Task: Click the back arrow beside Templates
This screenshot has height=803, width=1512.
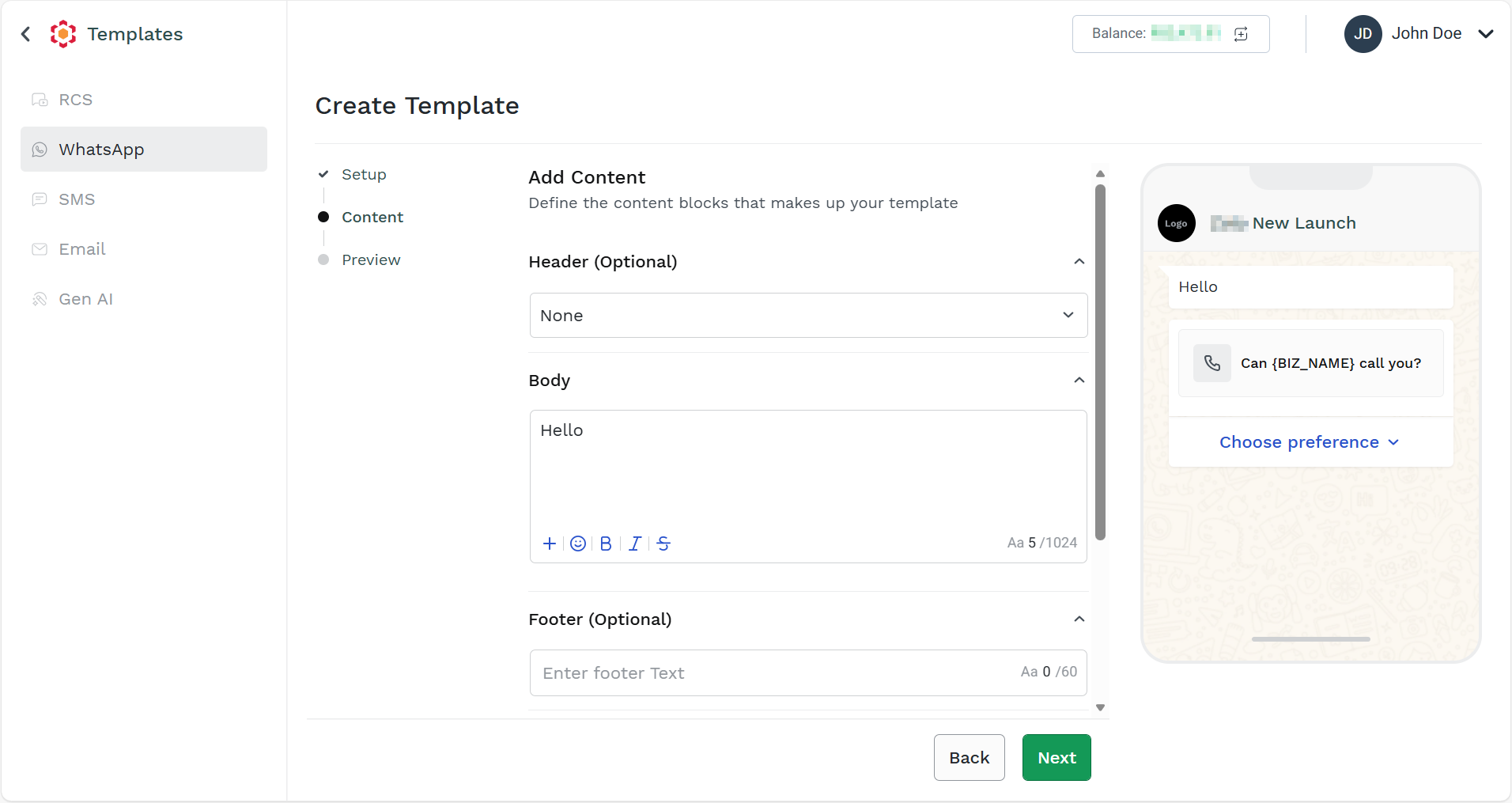Action: (26, 34)
